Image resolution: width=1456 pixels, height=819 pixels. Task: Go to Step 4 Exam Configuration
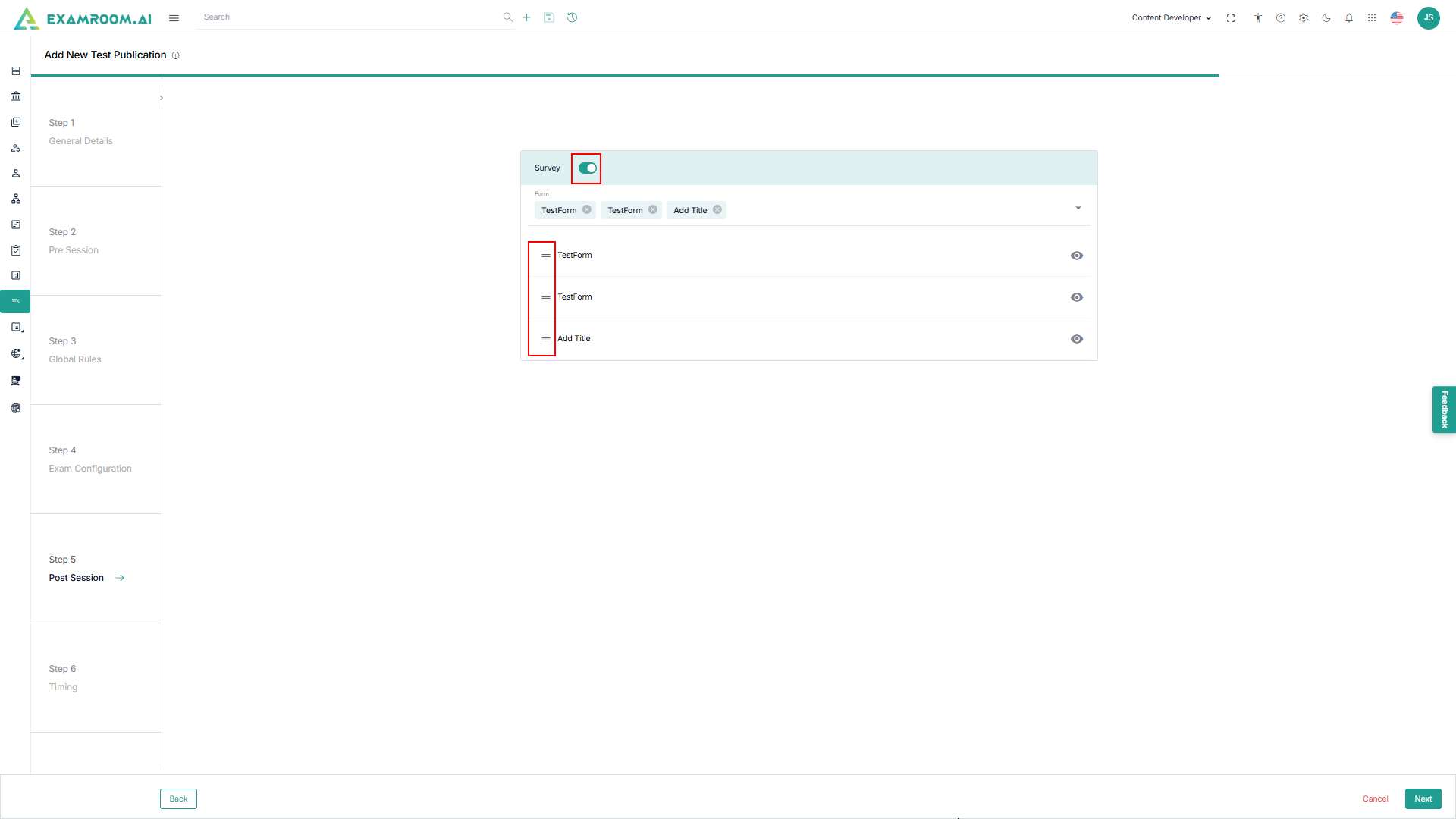[90, 460]
